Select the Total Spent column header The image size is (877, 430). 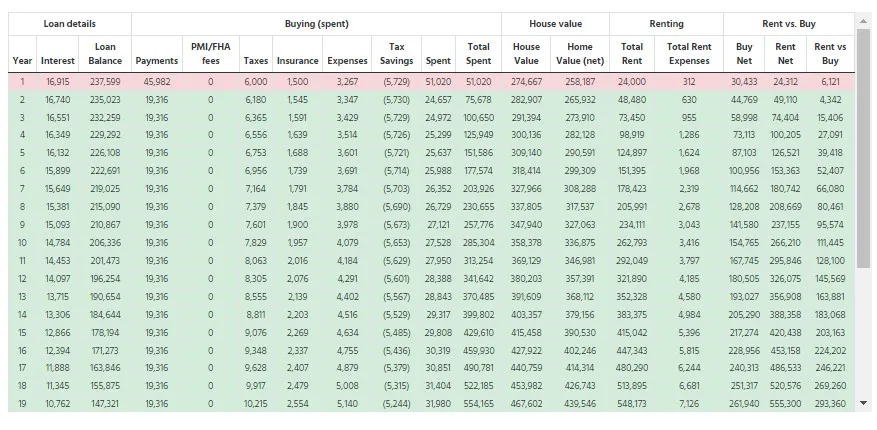click(x=478, y=54)
